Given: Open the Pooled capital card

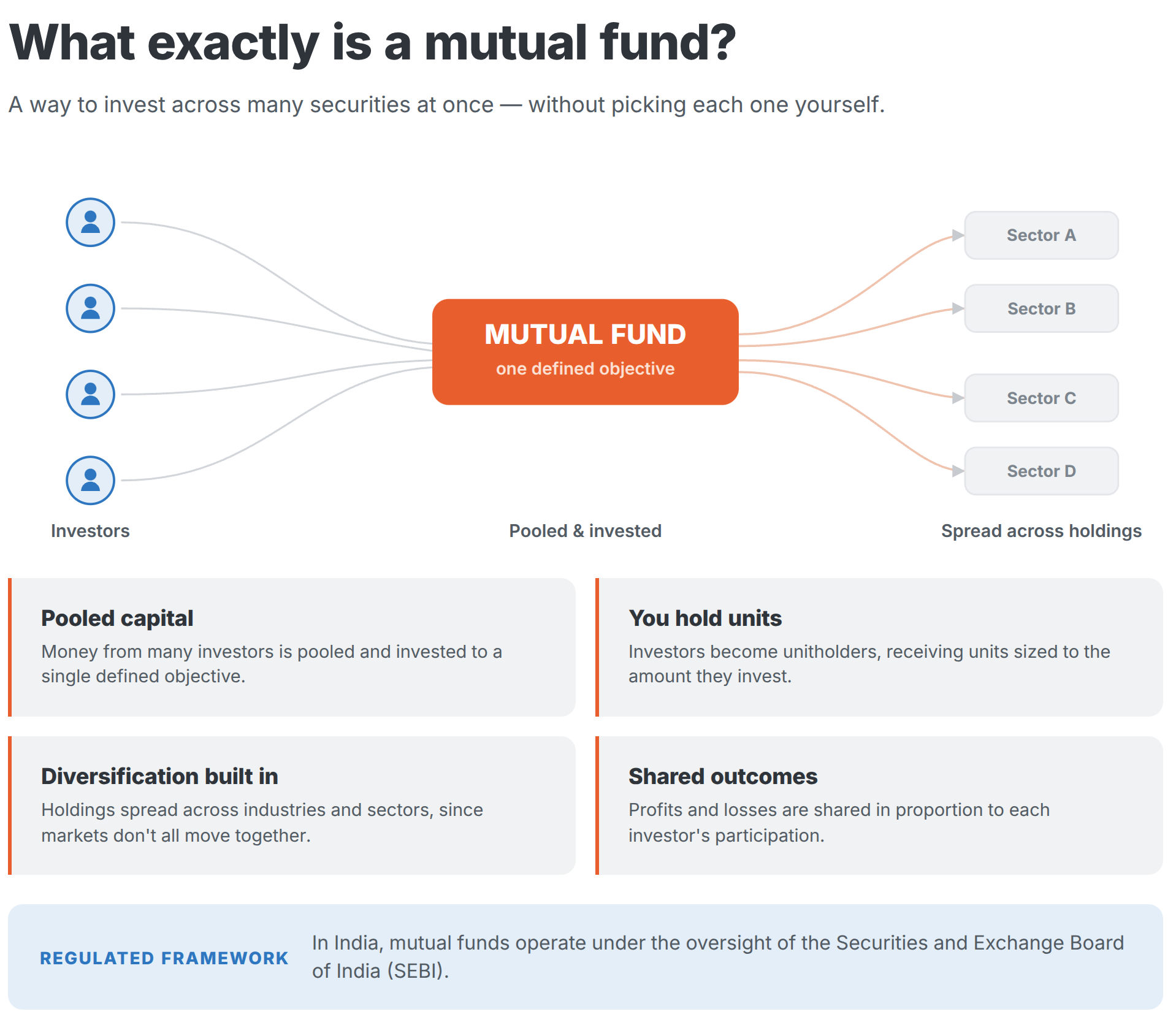Looking at the screenshot, I should click(292, 647).
